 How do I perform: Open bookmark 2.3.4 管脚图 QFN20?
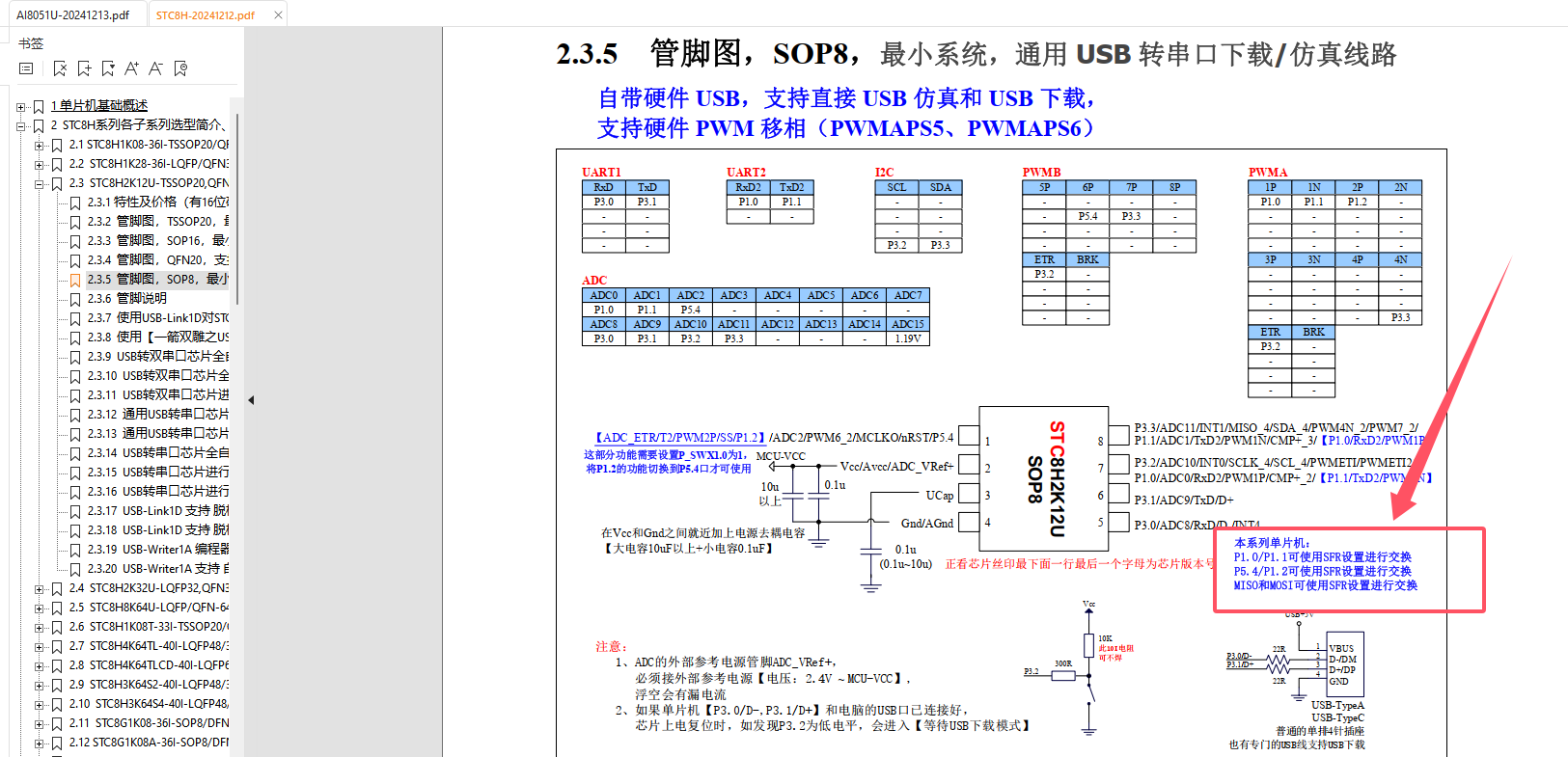[x=158, y=260]
